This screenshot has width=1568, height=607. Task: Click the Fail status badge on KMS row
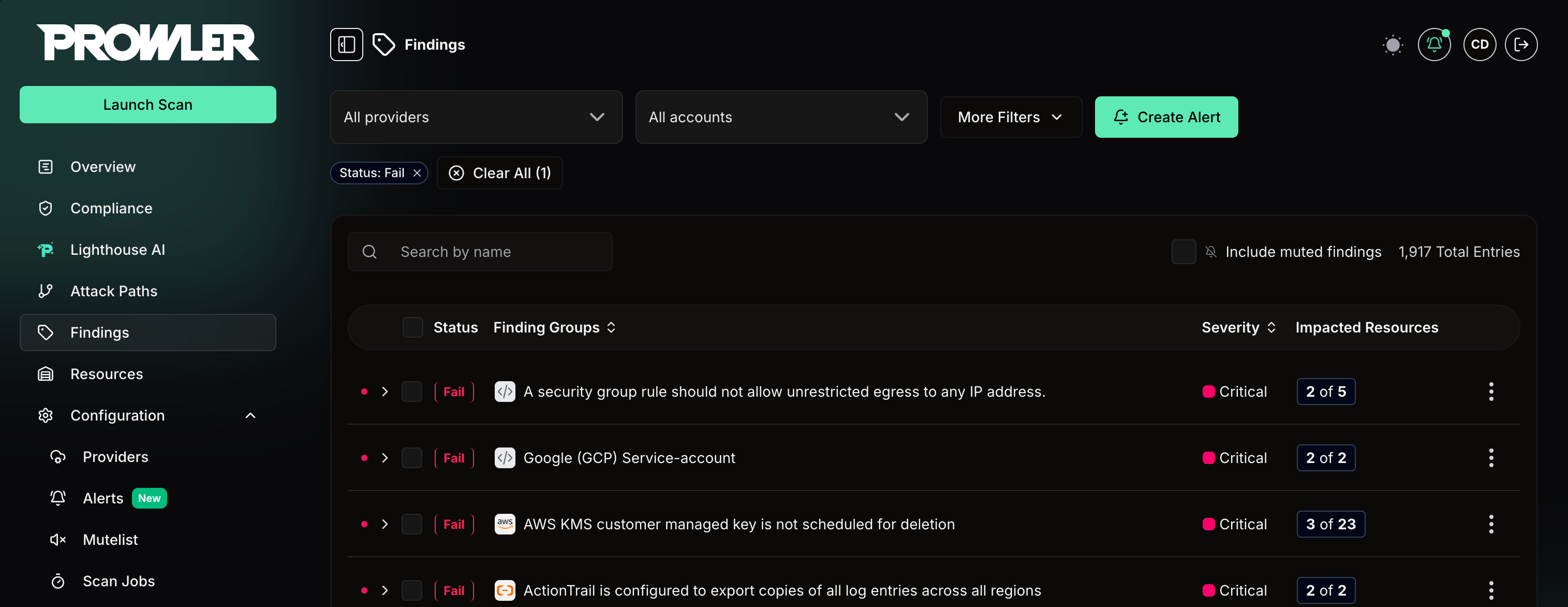tap(454, 524)
